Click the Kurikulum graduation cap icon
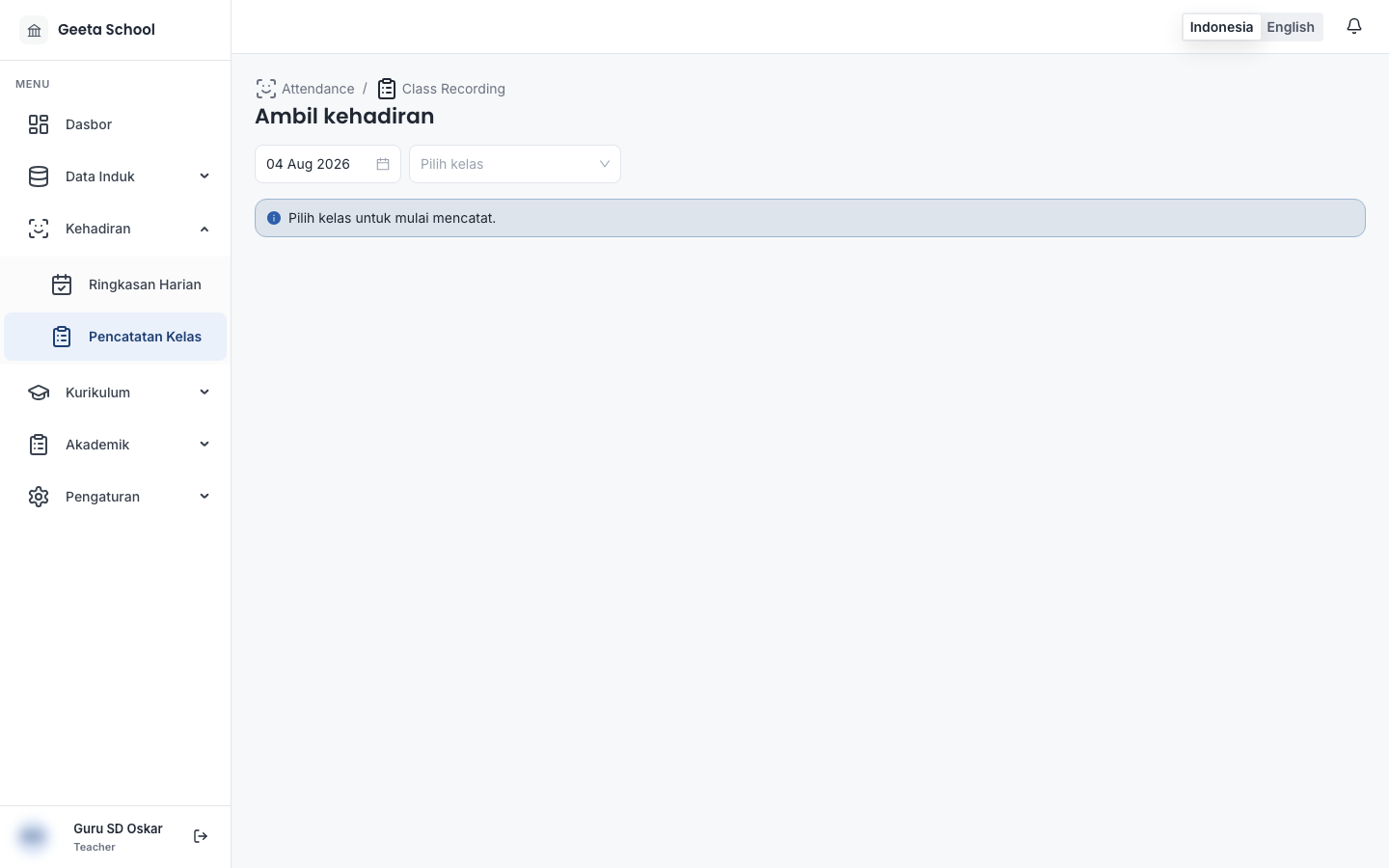Screen dimensions: 1389x868 (x=39, y=393)
